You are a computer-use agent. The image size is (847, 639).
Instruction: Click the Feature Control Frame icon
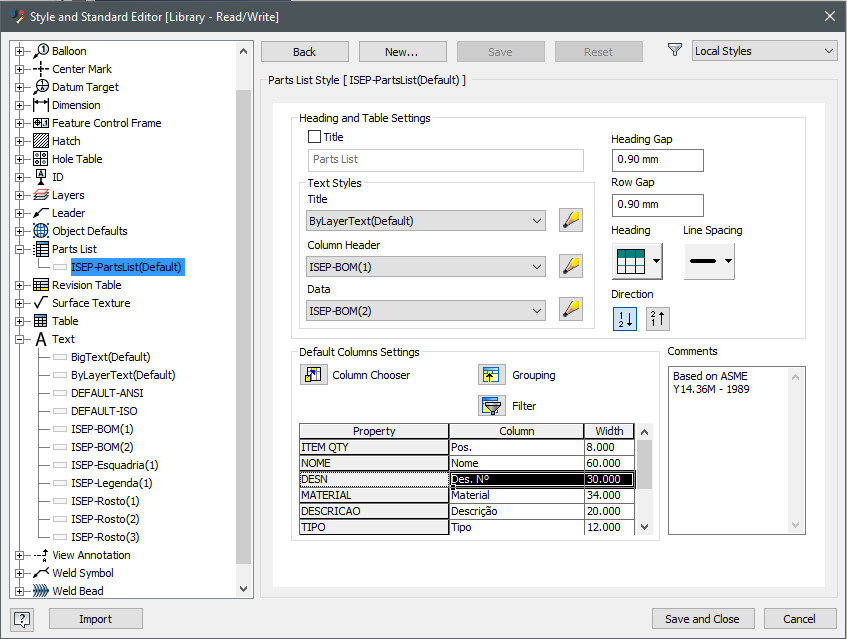click(x=41, y=123)
